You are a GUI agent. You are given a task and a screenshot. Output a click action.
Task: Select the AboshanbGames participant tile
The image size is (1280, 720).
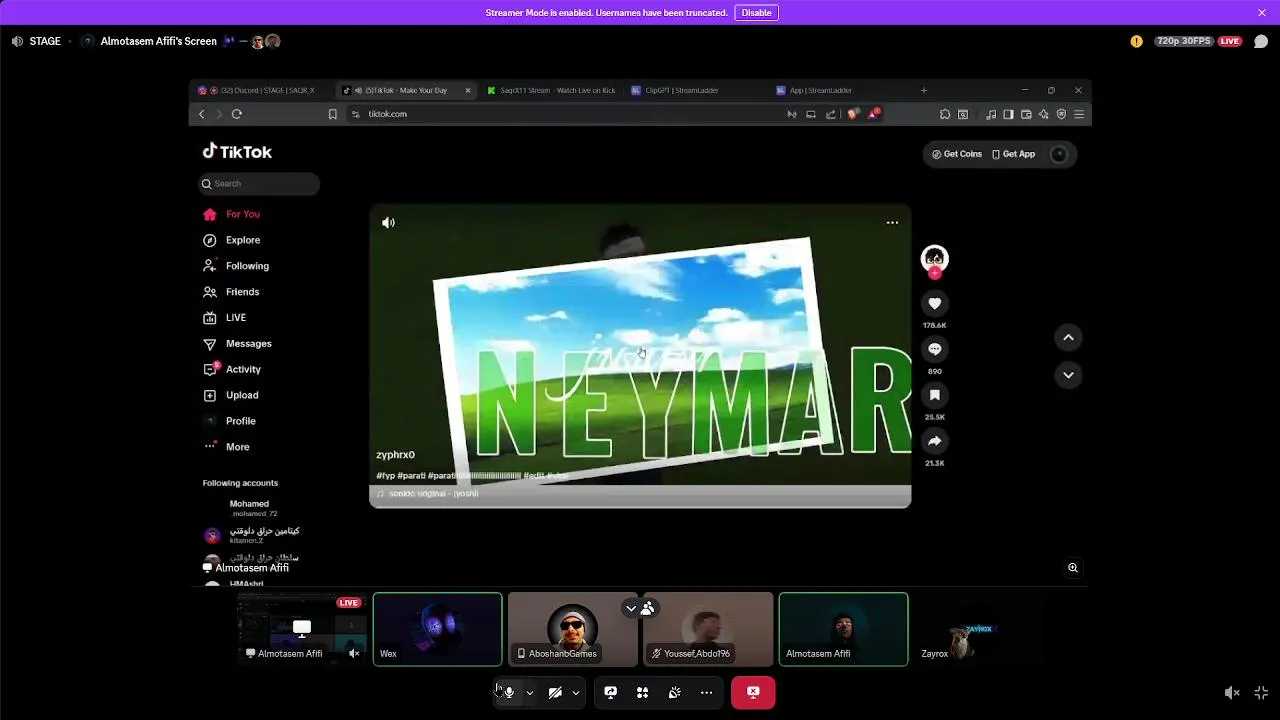[572, 629]
